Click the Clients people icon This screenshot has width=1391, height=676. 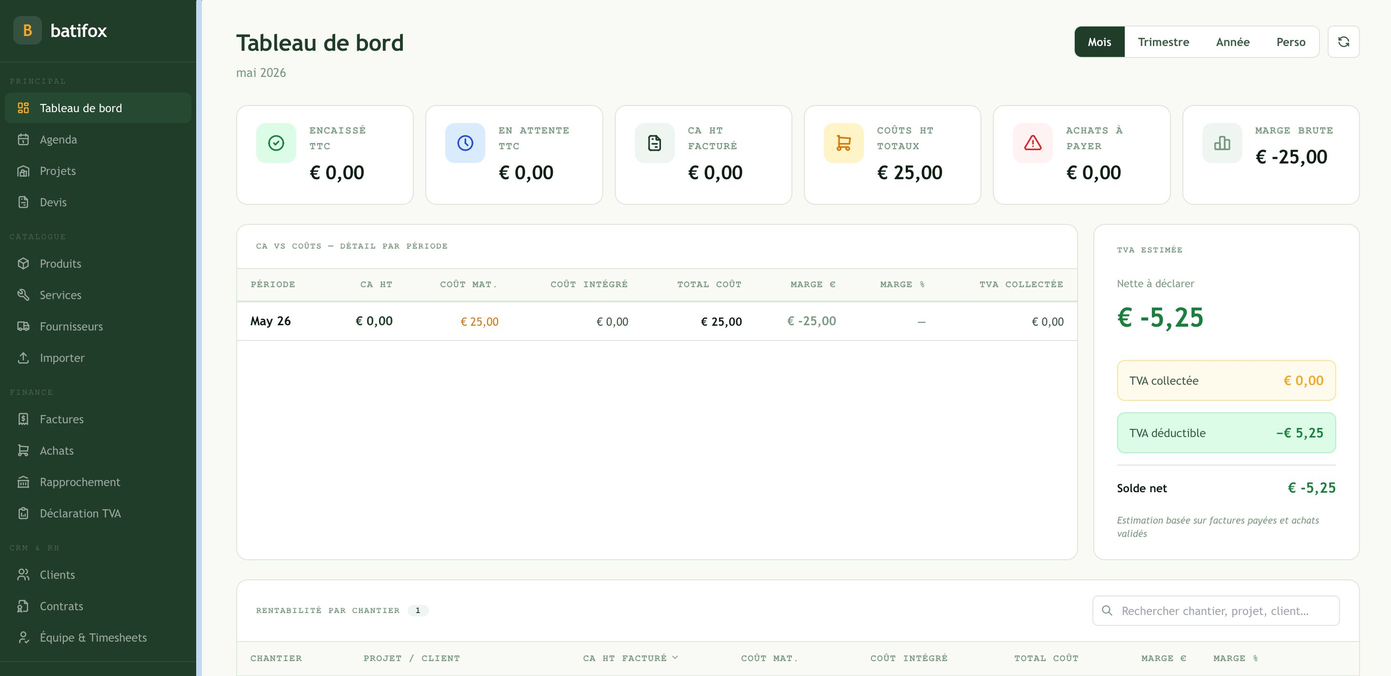click(23, 575)
